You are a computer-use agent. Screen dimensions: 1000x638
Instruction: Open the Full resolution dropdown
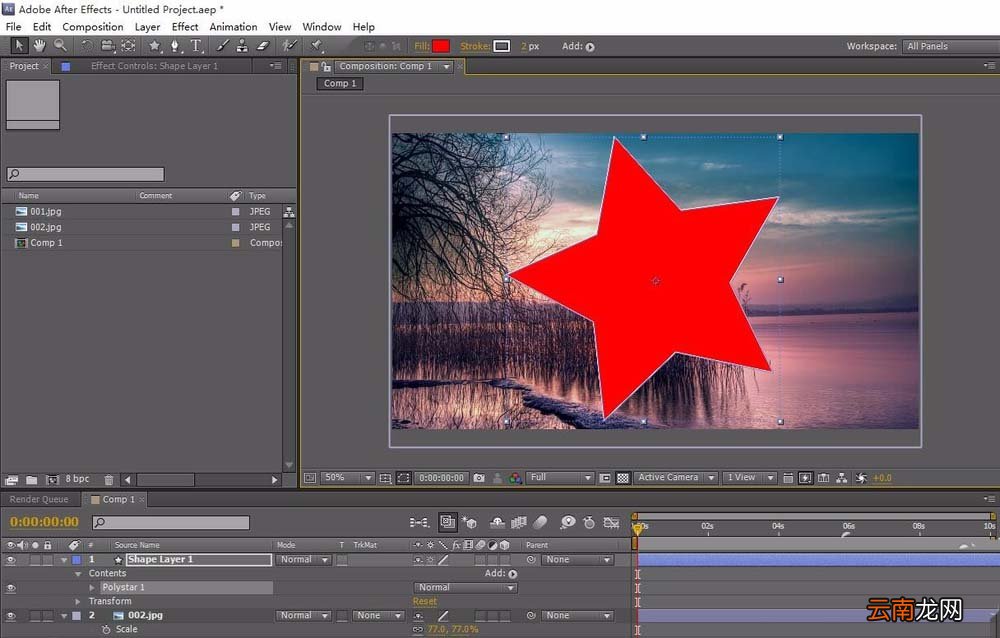coord(560,478)
